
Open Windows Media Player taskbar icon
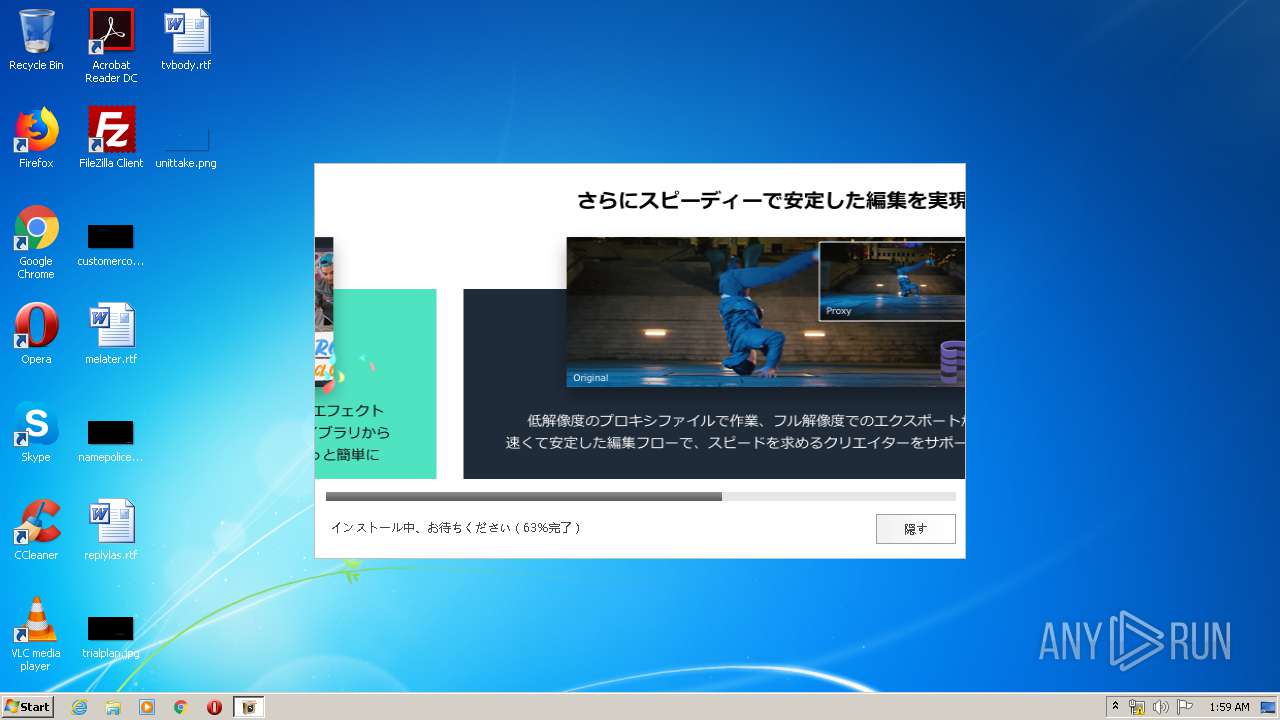[x=147, y=707]
